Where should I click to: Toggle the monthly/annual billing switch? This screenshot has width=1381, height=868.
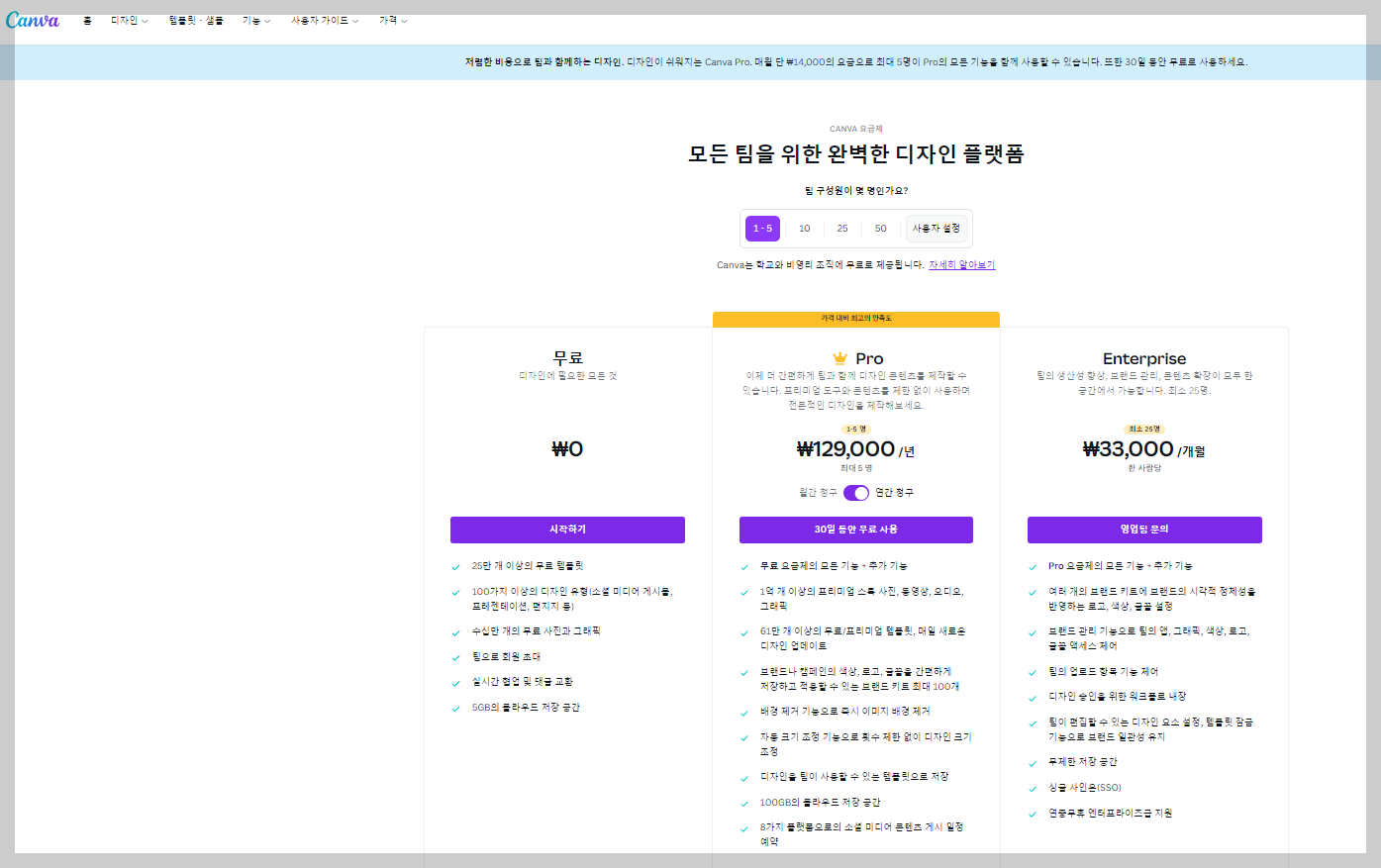pyautogui.click(x=856, y=493)
